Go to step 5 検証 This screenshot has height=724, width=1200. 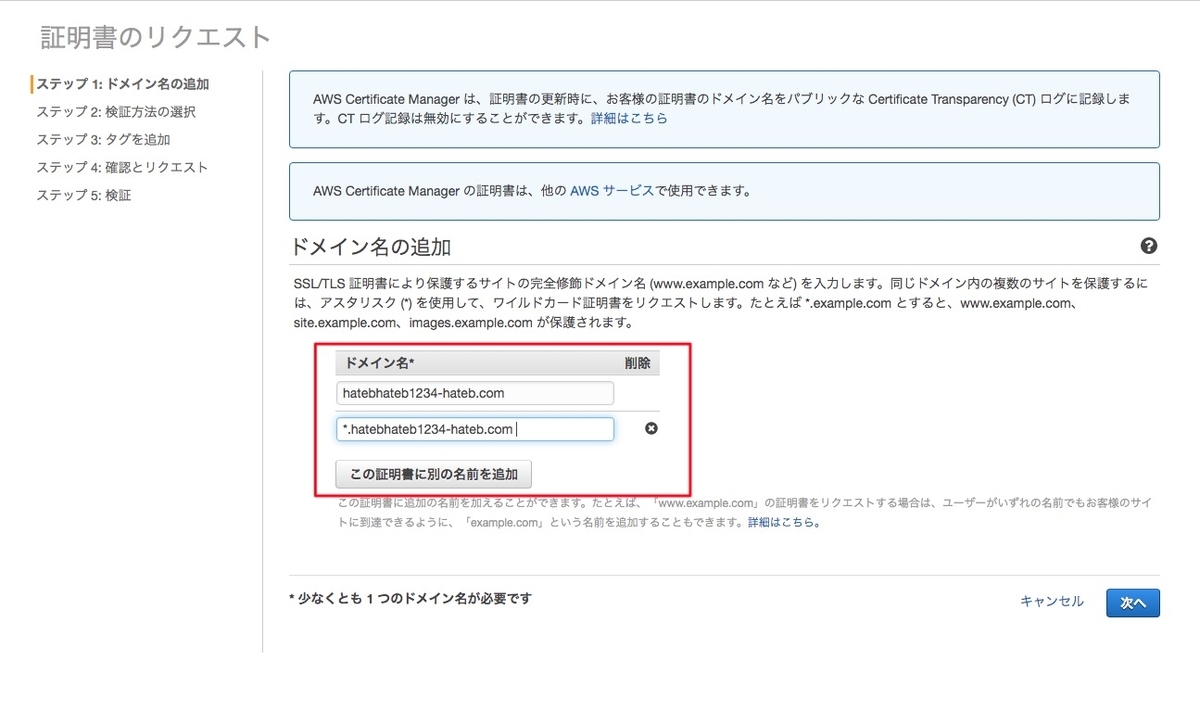click(84, 196)
